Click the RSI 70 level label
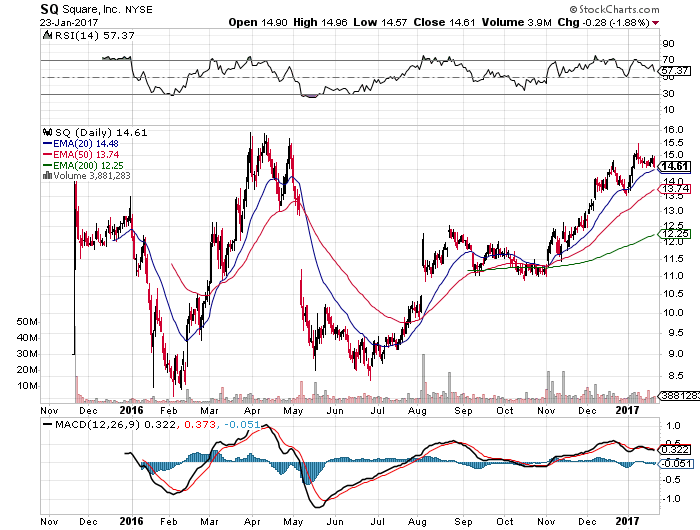Viewport: 700px width, 530px height. 668,59
